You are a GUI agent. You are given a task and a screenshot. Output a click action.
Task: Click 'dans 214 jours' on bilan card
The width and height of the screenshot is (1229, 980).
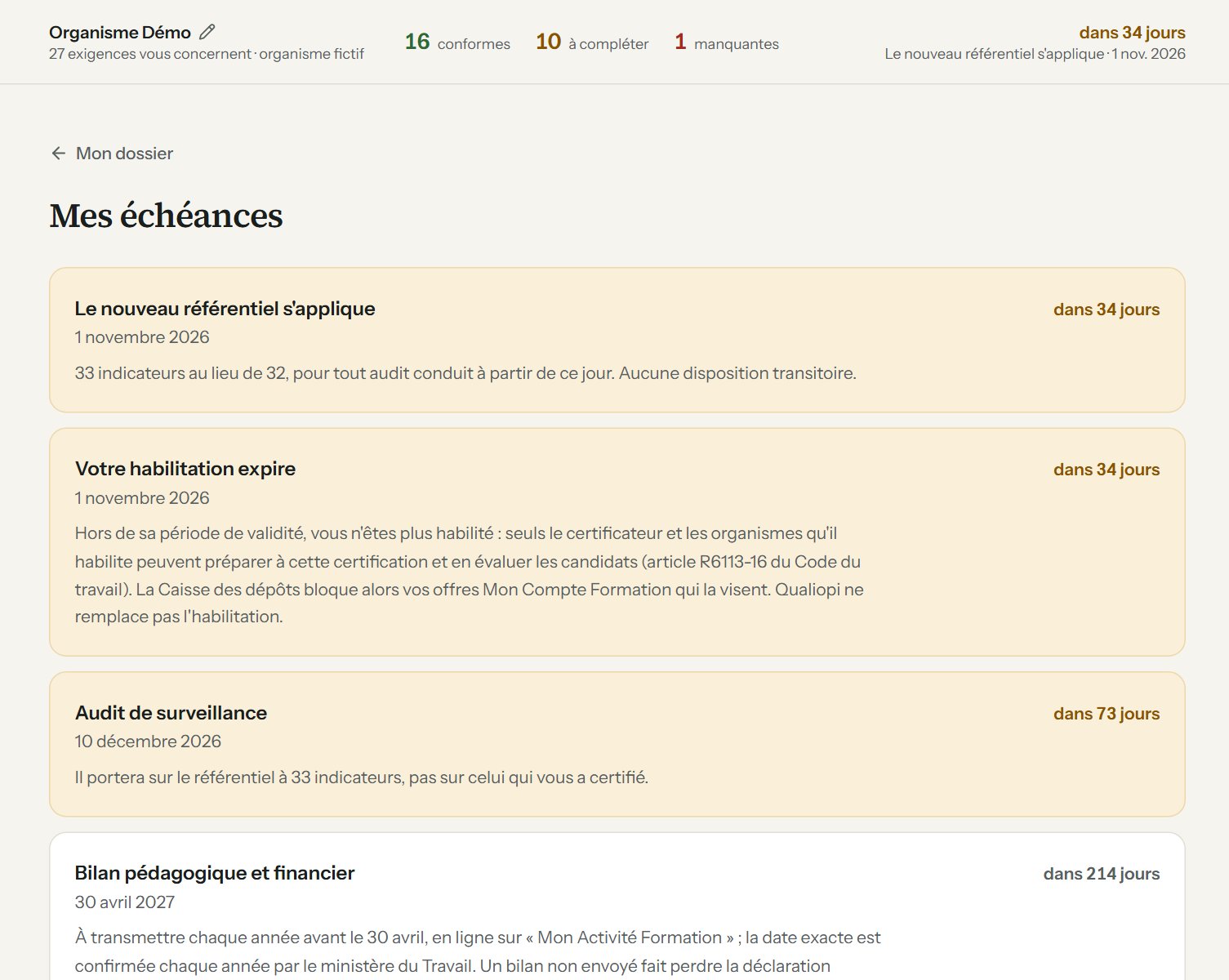pyautogui.click(x=1102, y=874)
